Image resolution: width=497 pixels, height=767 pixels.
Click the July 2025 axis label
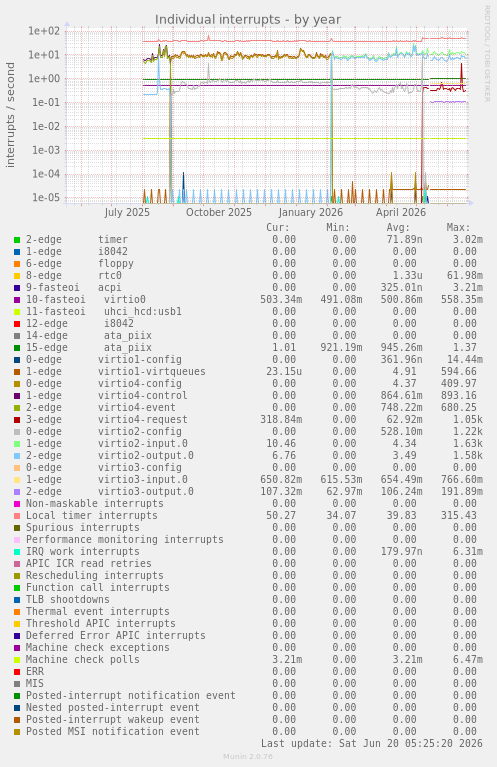(127, 212)
